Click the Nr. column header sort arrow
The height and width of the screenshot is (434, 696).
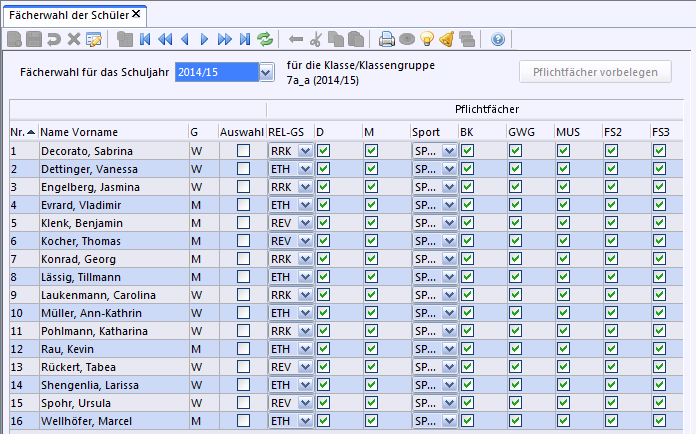tap(31, 132)
